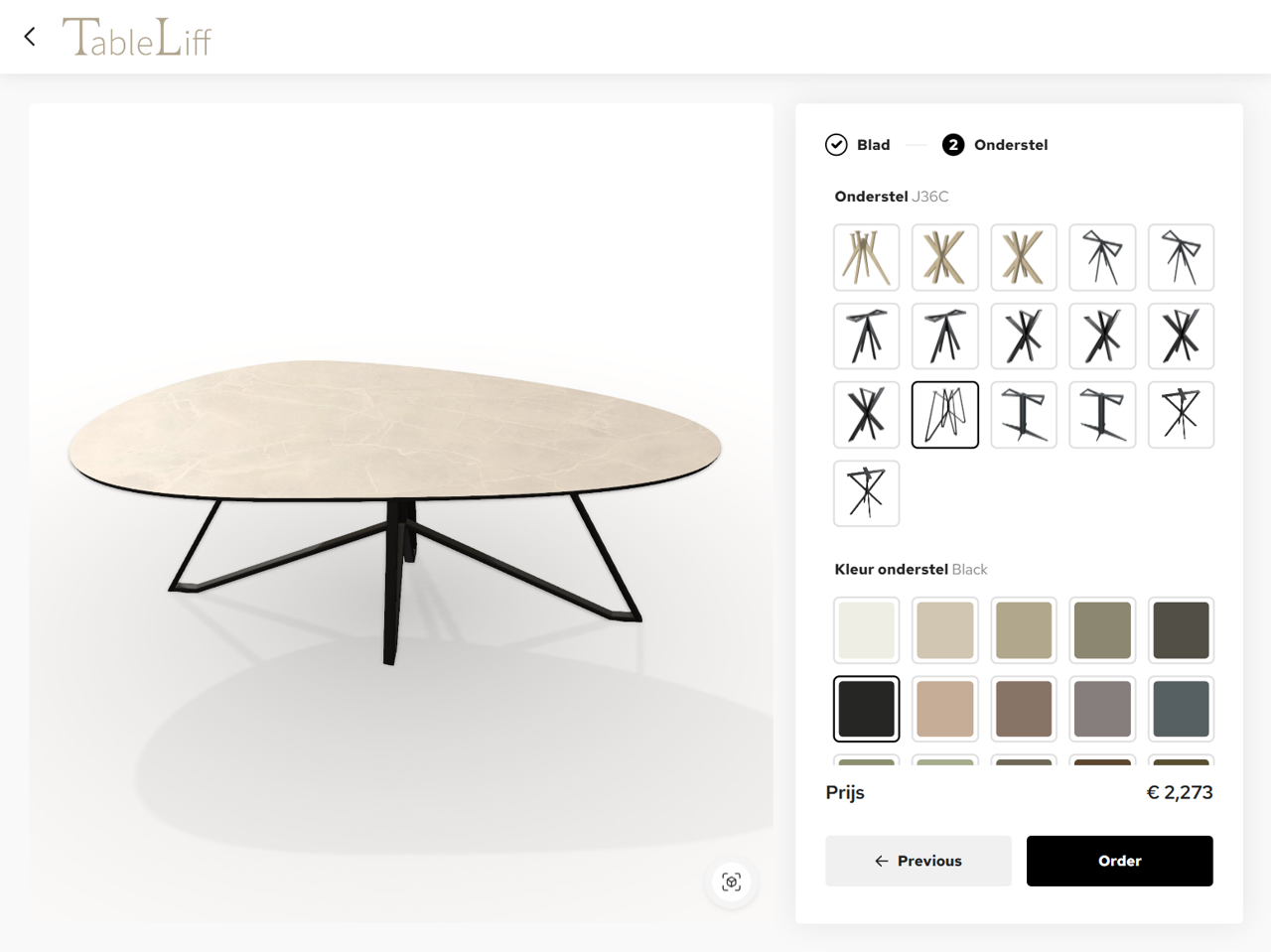Select the black frame color swatch
Screen dimensions: 1271x952
tap(867, 709)
